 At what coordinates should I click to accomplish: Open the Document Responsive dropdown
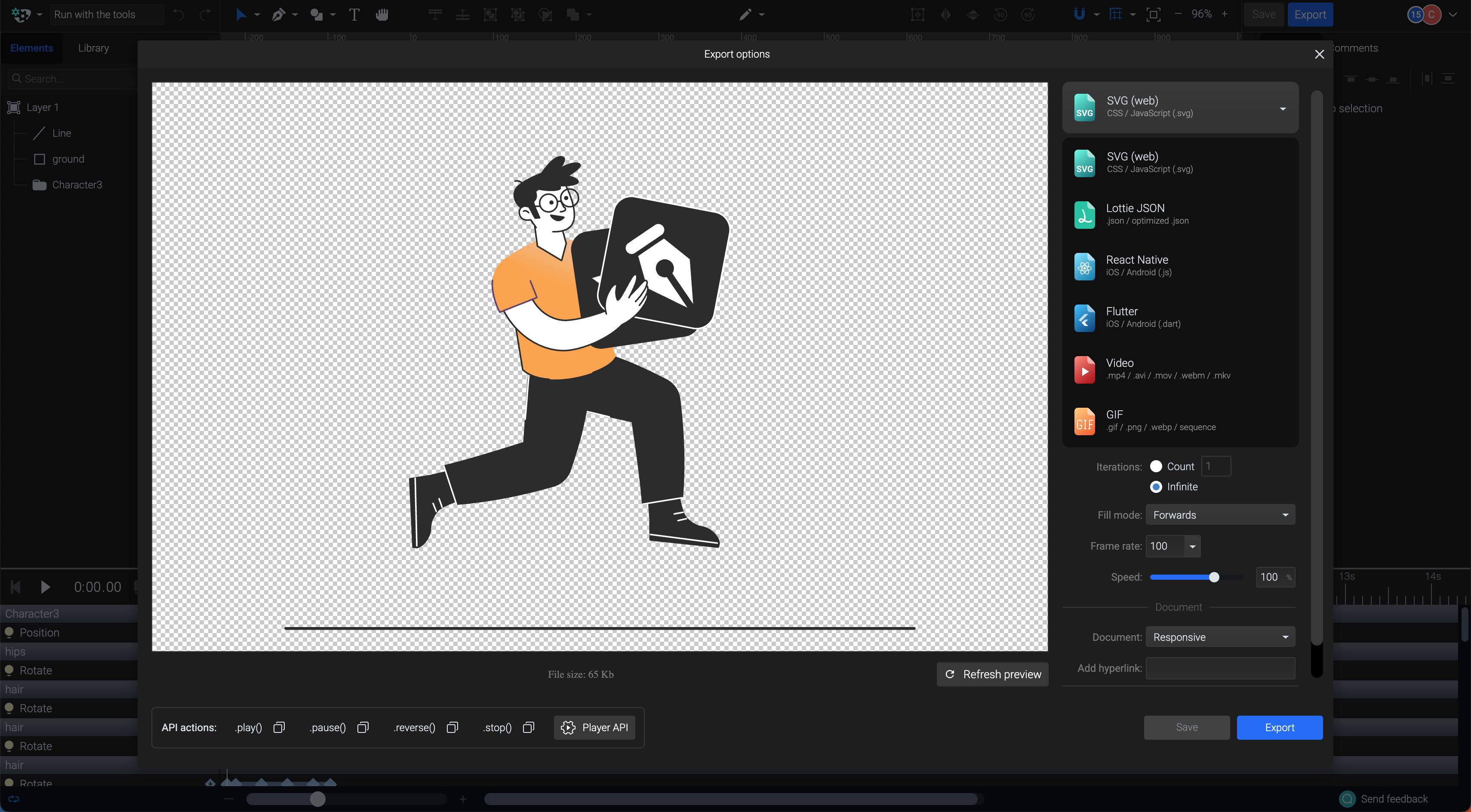(1220, 637)
